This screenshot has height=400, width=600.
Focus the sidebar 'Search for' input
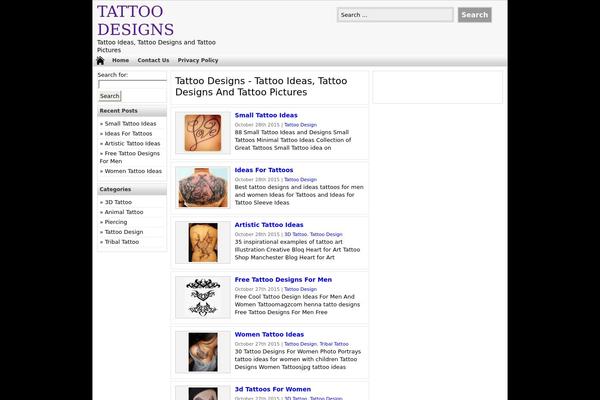click(x=132, y=84)
